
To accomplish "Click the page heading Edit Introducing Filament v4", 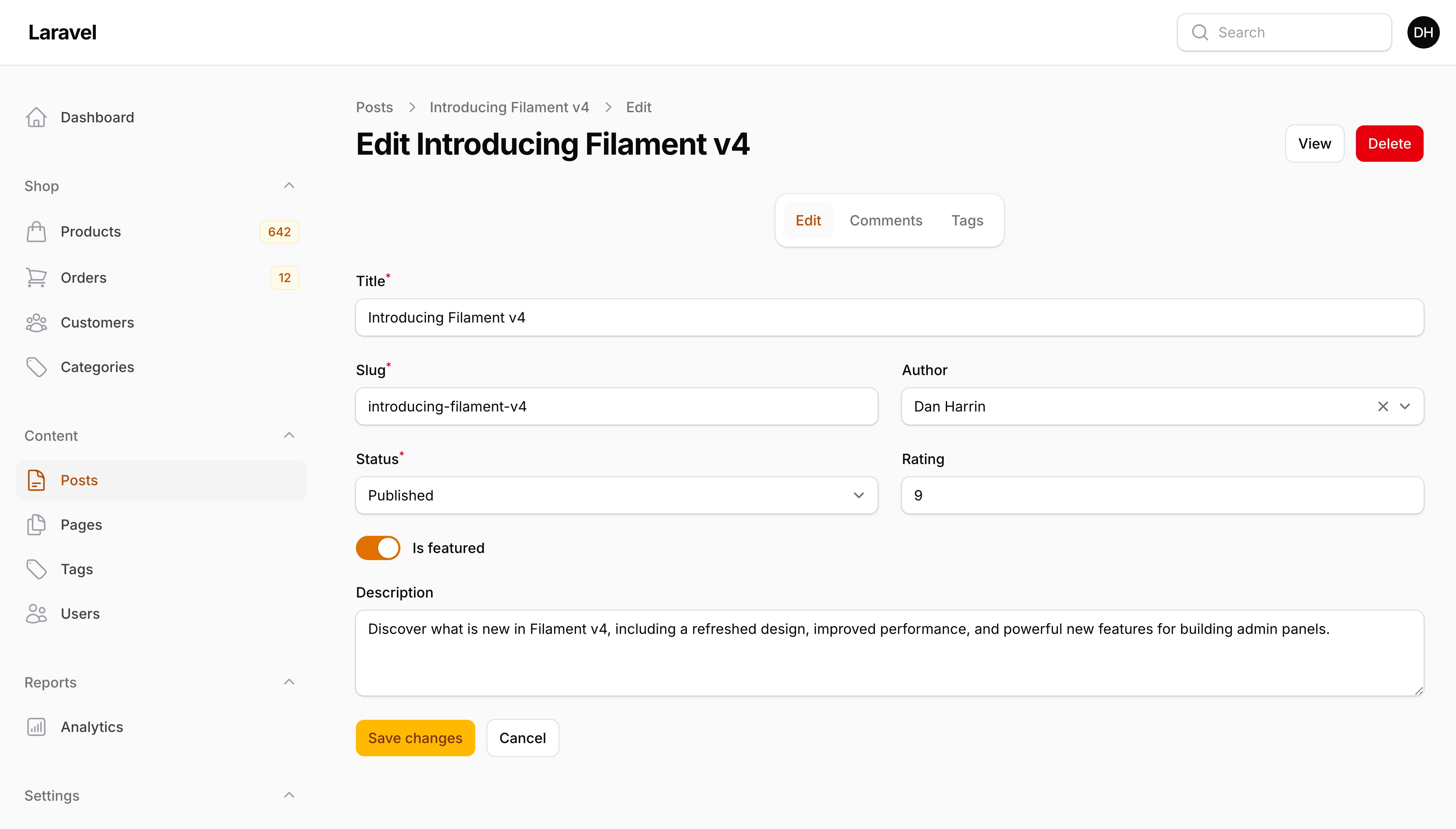I will (553, 144).
